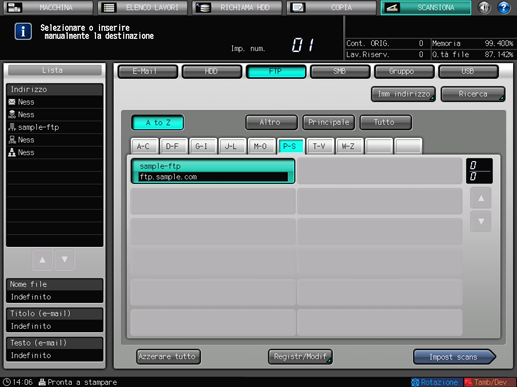517x387 pixels.
Task: Select the SCANSIONA tab
Action: pos(426,7)
